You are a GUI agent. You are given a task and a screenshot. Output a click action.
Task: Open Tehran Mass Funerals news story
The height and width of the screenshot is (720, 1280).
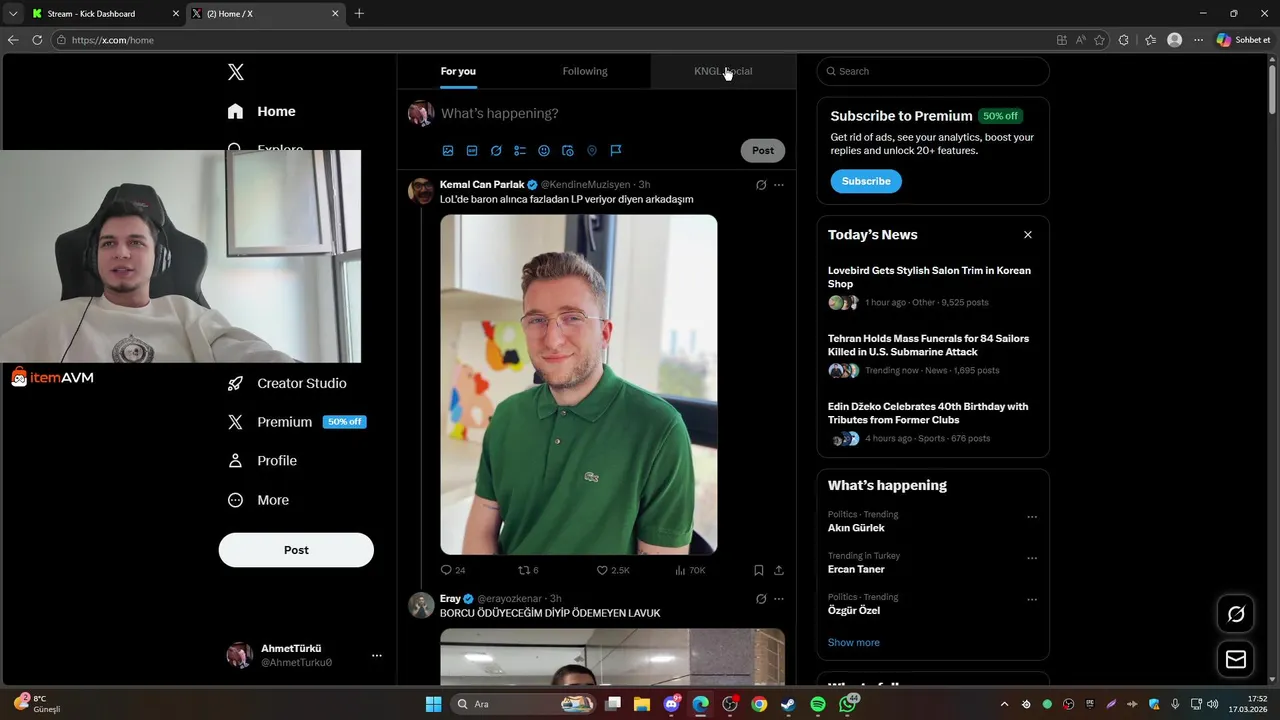click(929, 345)
